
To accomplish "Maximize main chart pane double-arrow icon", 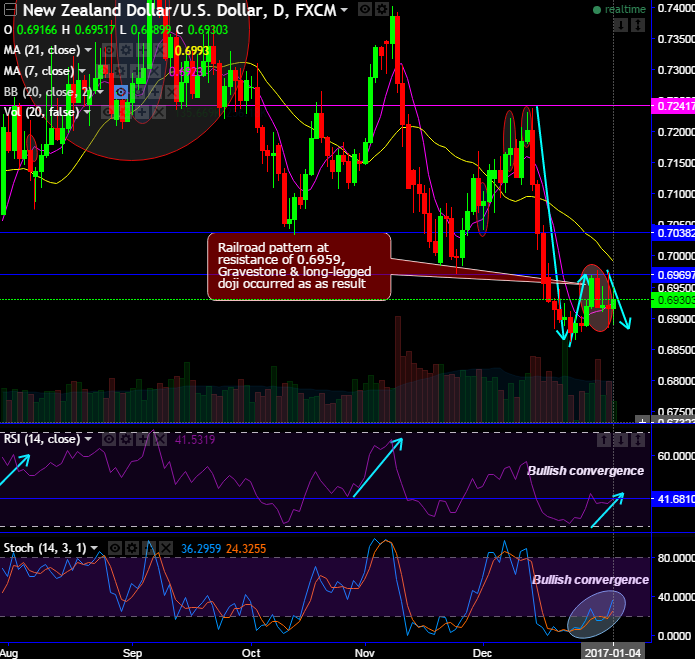I will [638, 25].
